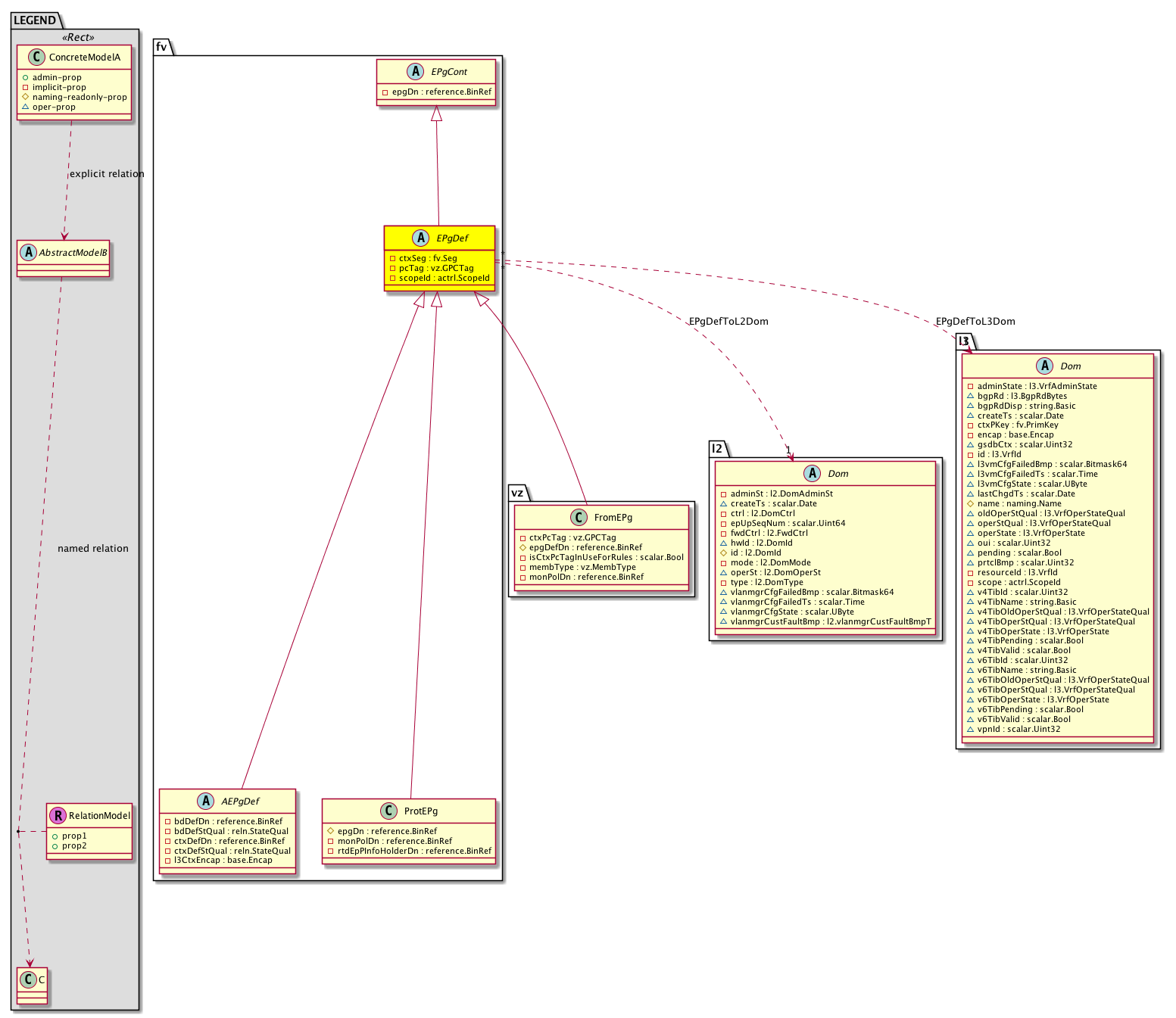Click the pink 'R' icon of RelationModel
Screen dimensions: 1176x1018
58,816
